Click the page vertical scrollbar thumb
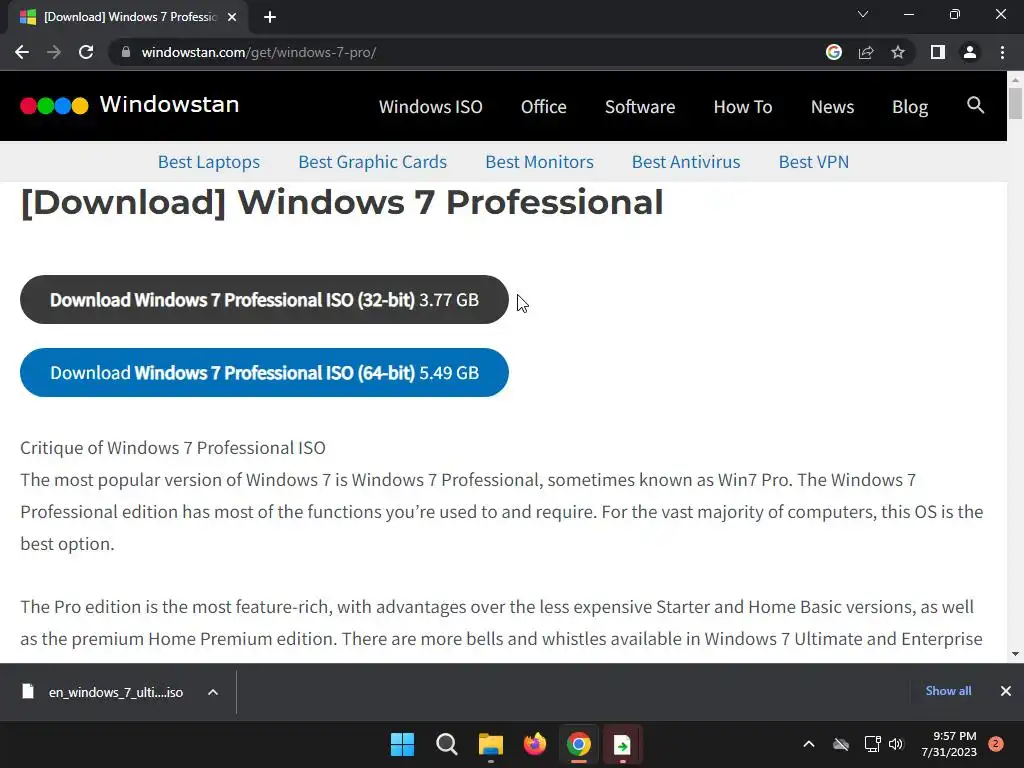Screen dimensions: 1024x768 click(x=1015, y=103)
